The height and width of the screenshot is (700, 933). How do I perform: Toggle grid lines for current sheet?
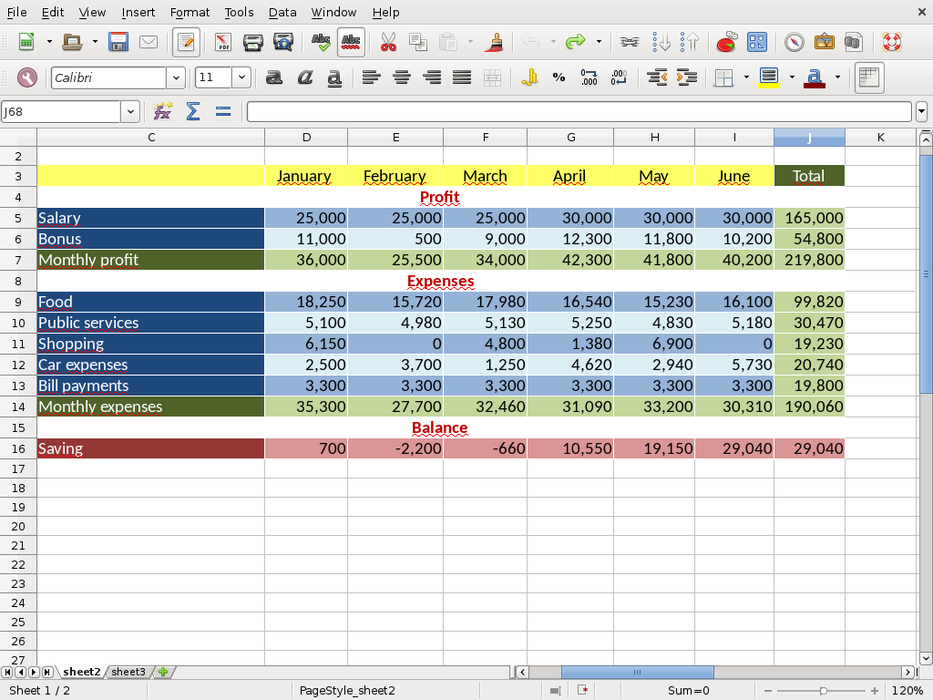coord(869,77)
